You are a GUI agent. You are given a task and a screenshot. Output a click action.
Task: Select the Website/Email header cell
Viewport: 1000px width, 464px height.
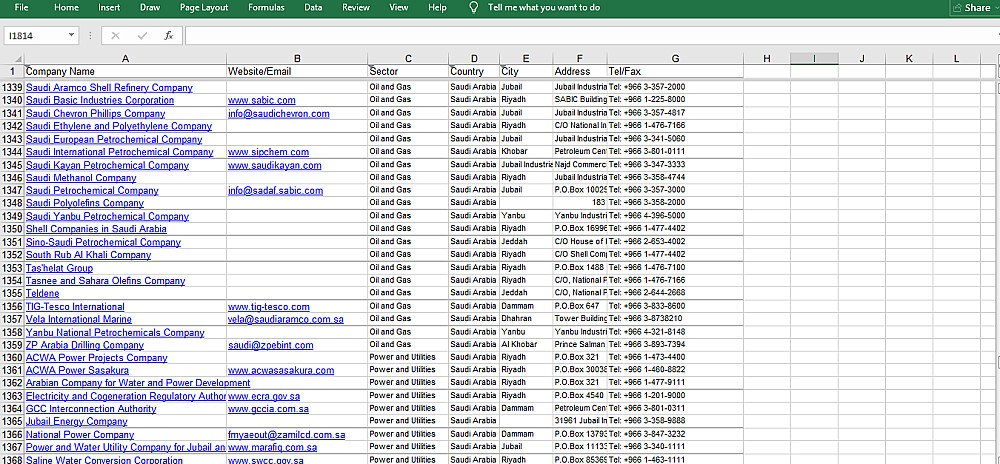297,71
